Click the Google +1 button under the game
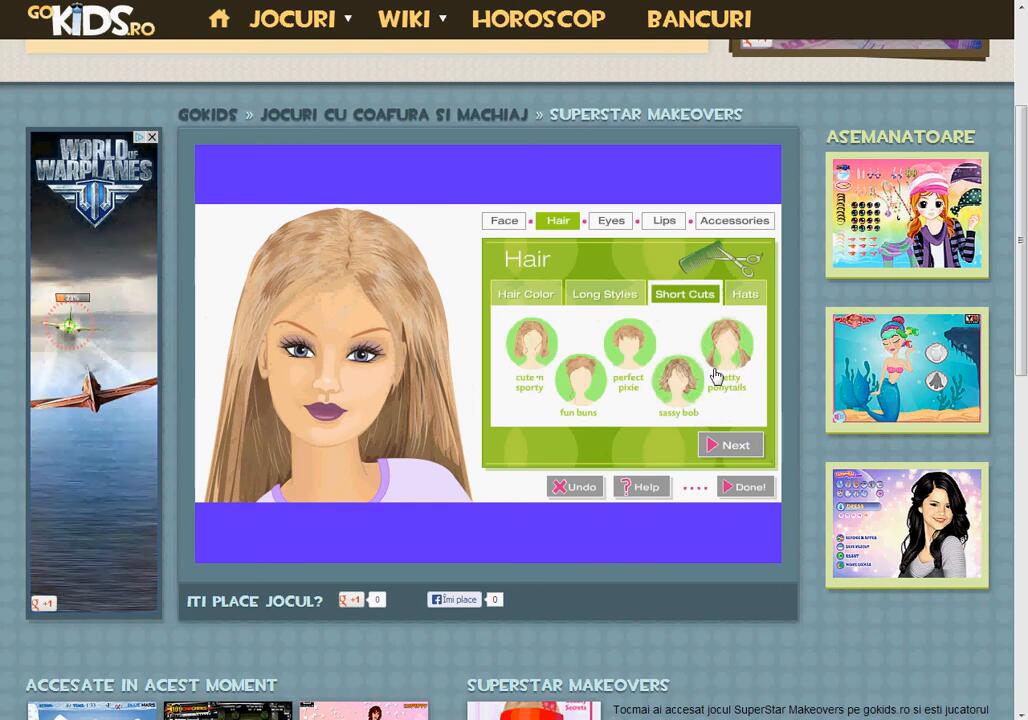 (x=351, y=600)
